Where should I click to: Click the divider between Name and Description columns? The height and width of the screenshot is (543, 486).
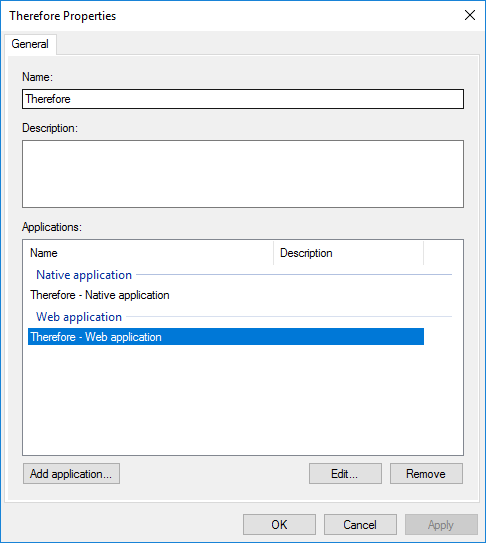tap(274, 253)
